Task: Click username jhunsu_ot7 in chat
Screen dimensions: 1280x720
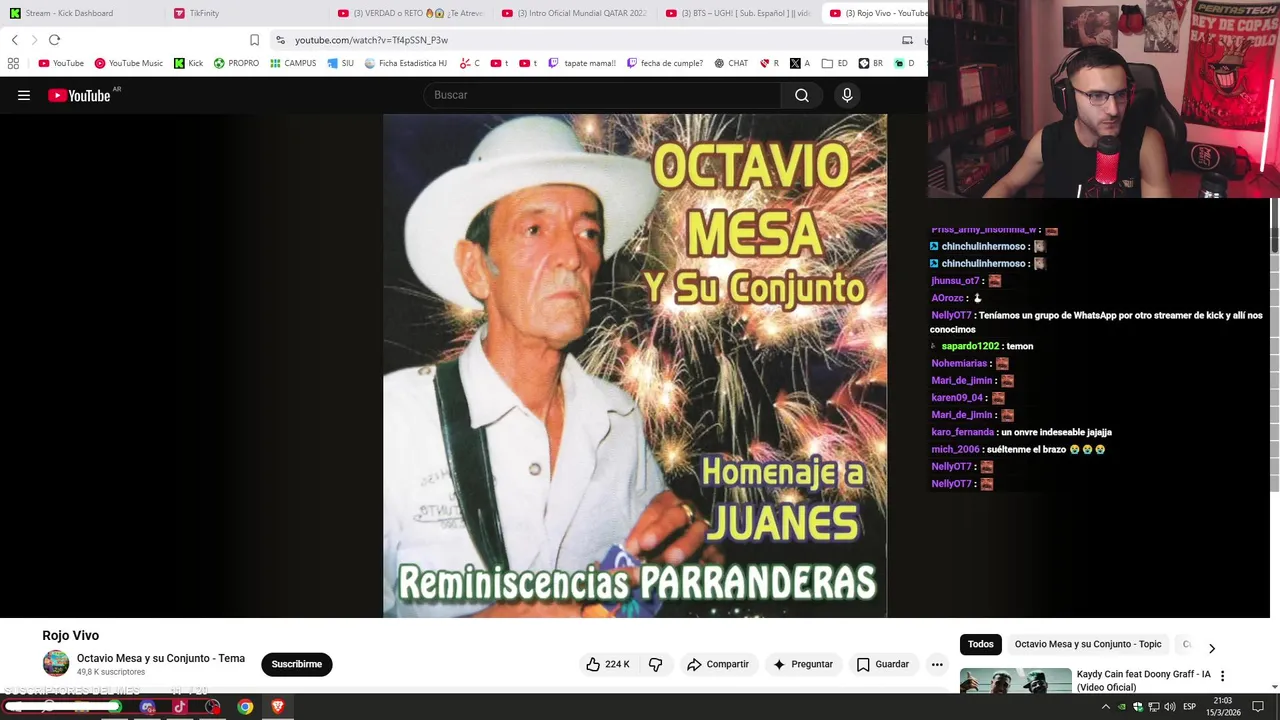Action: pos(955,281)
